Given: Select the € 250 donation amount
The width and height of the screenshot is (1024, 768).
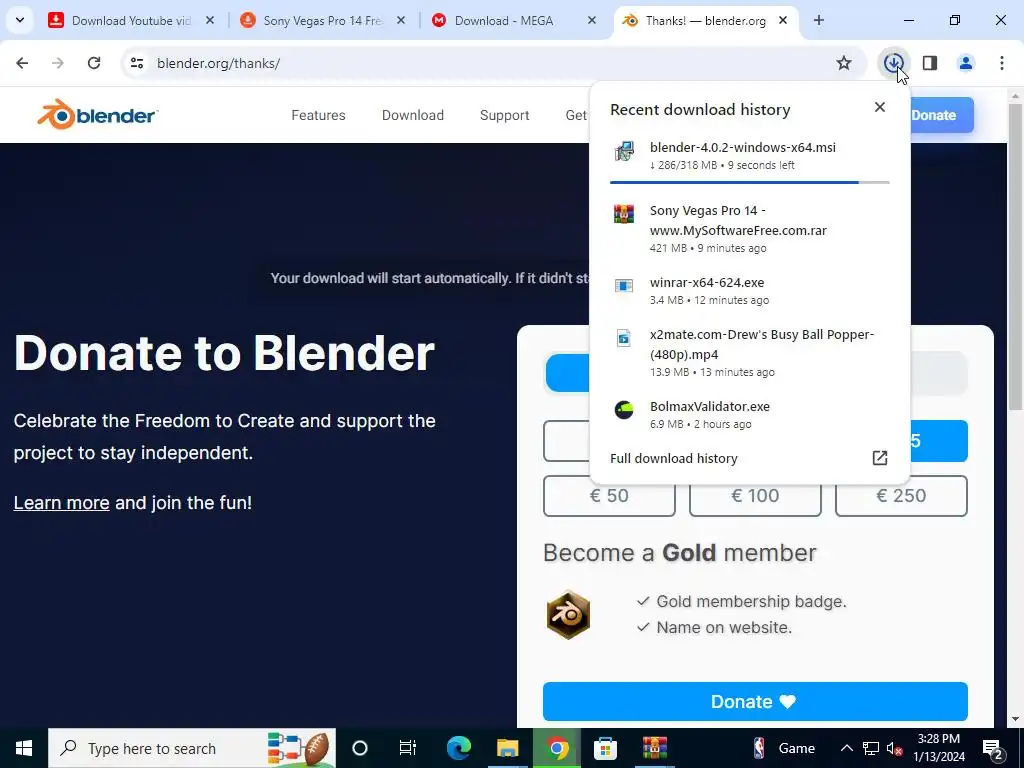Looking at the screenshot, I should 901,496.
